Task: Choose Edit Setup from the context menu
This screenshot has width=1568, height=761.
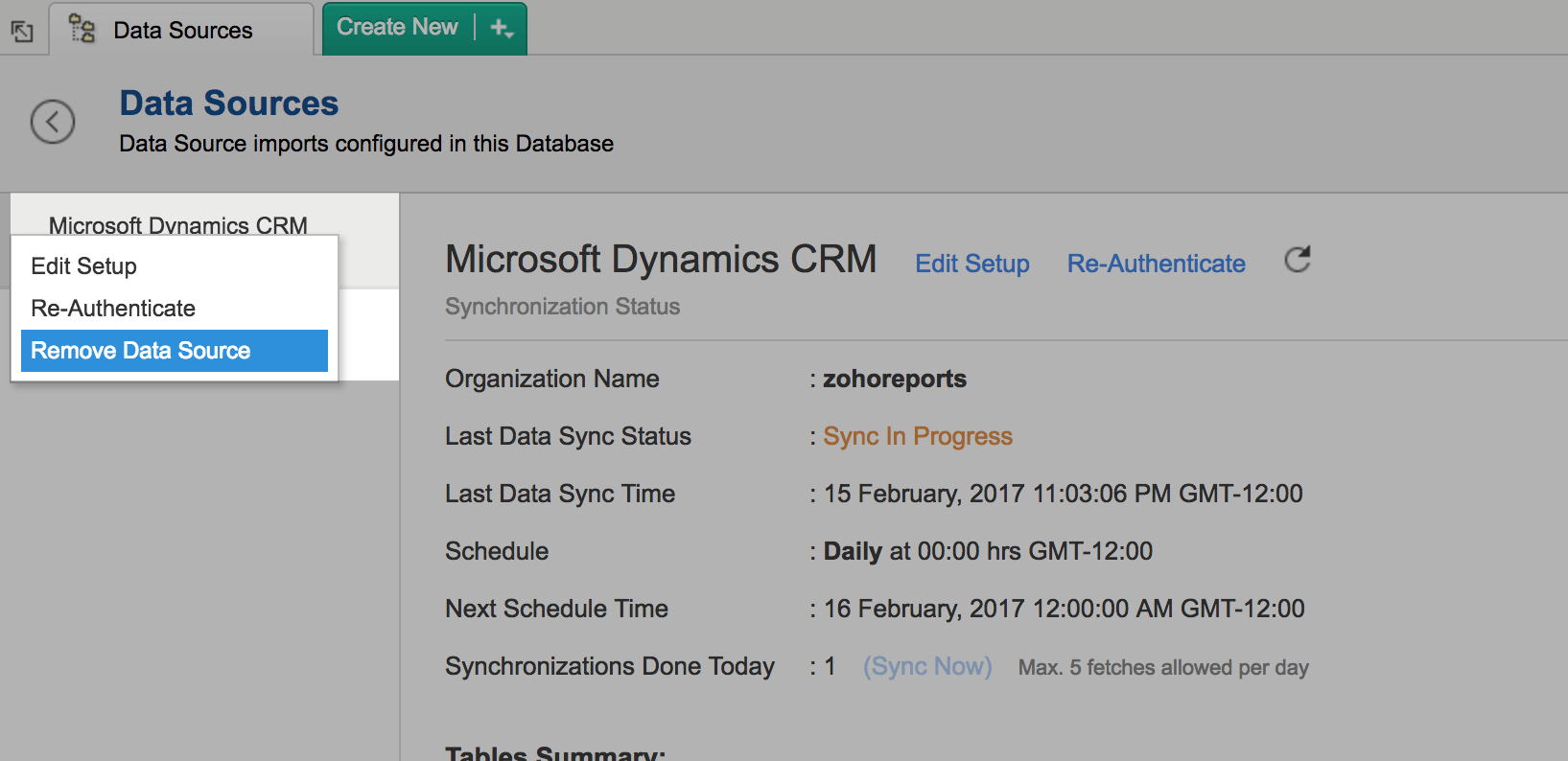Action: pyautogui.click(x=84, y=266)
